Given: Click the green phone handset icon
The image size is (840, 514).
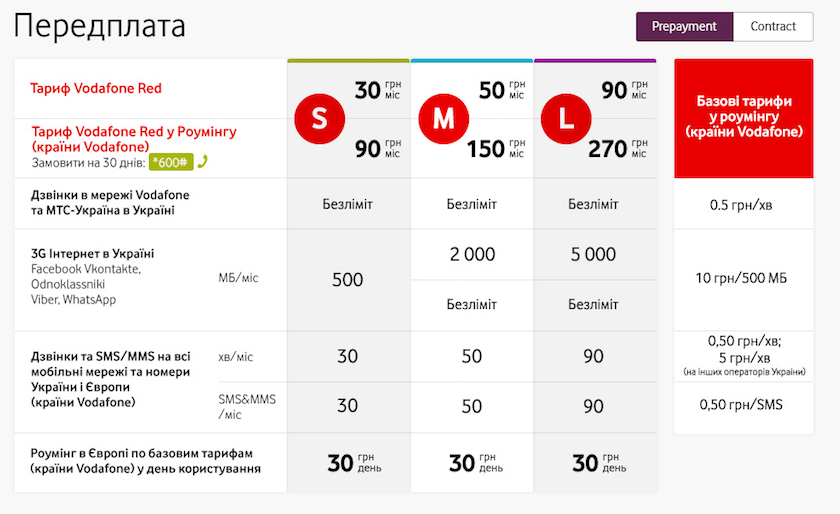Looking at the screenshot, I should (x=202, y=161).
